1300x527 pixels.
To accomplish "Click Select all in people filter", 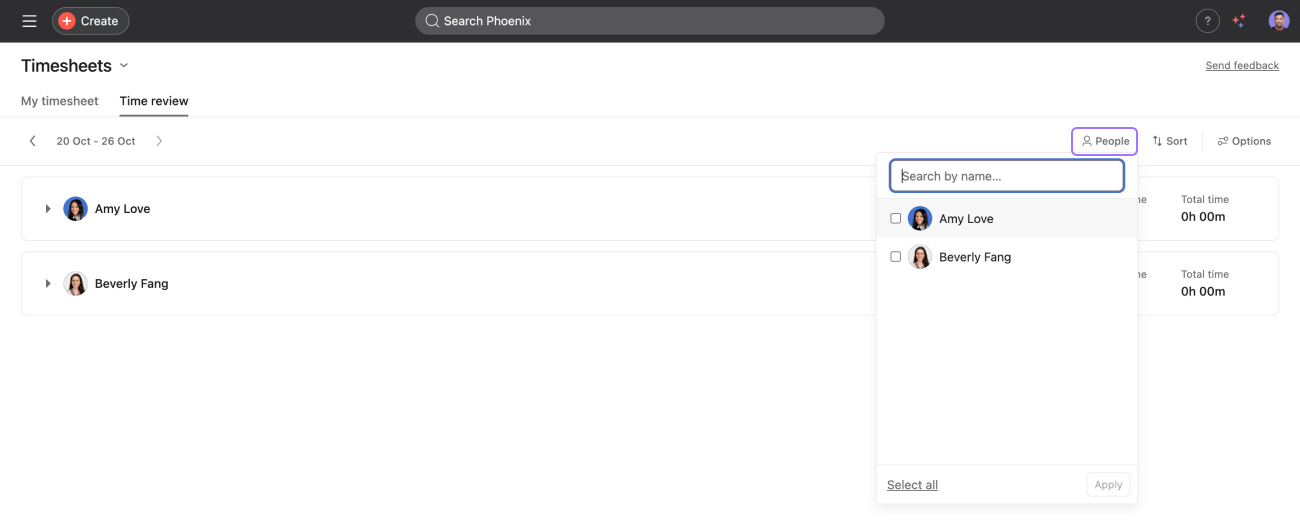I will click(912, 485).
